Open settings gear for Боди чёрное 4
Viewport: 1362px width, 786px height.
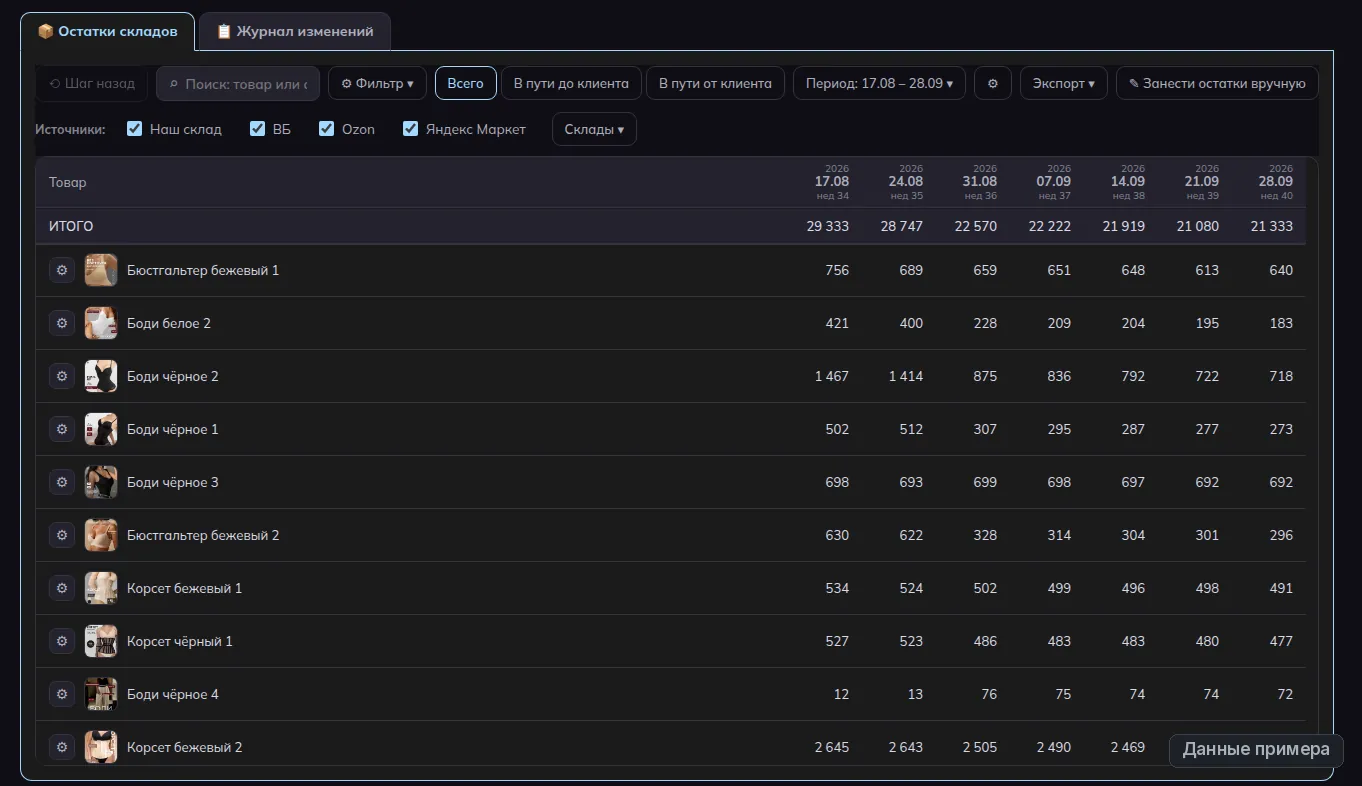[x=62, y=694]
